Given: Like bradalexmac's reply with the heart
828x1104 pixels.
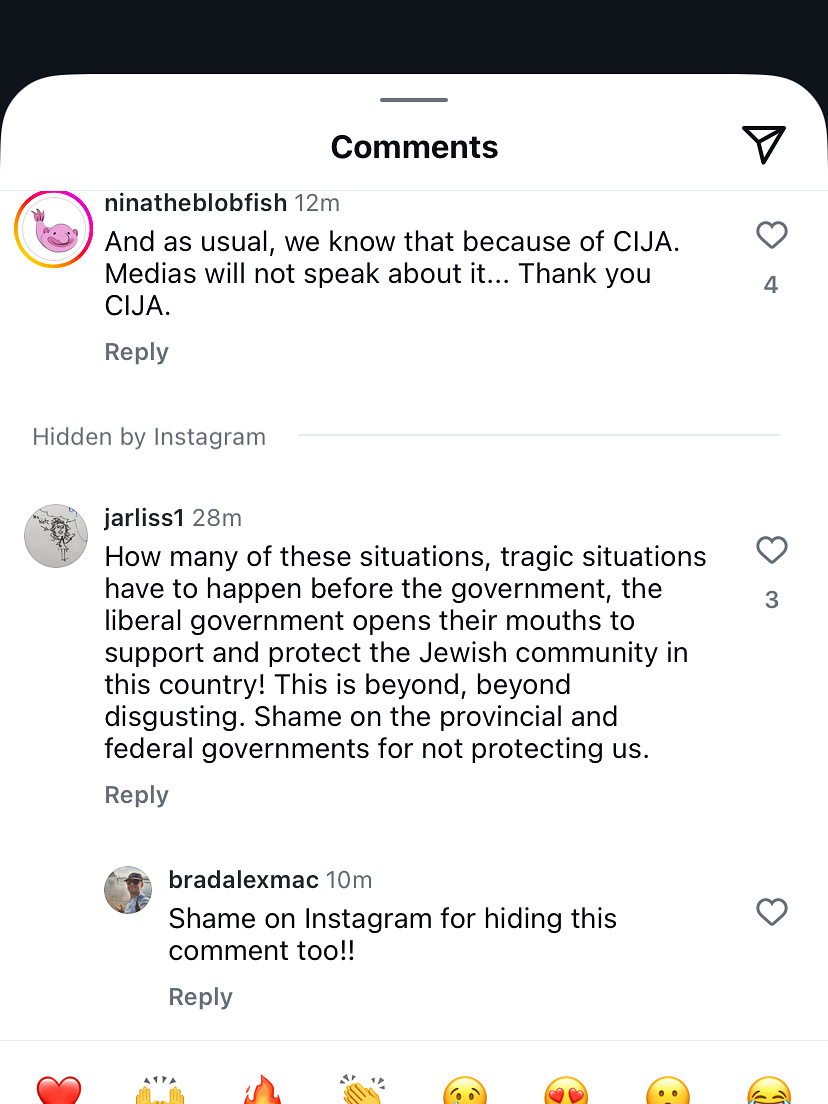Looking at the screenshot, I should click(771, 912).
